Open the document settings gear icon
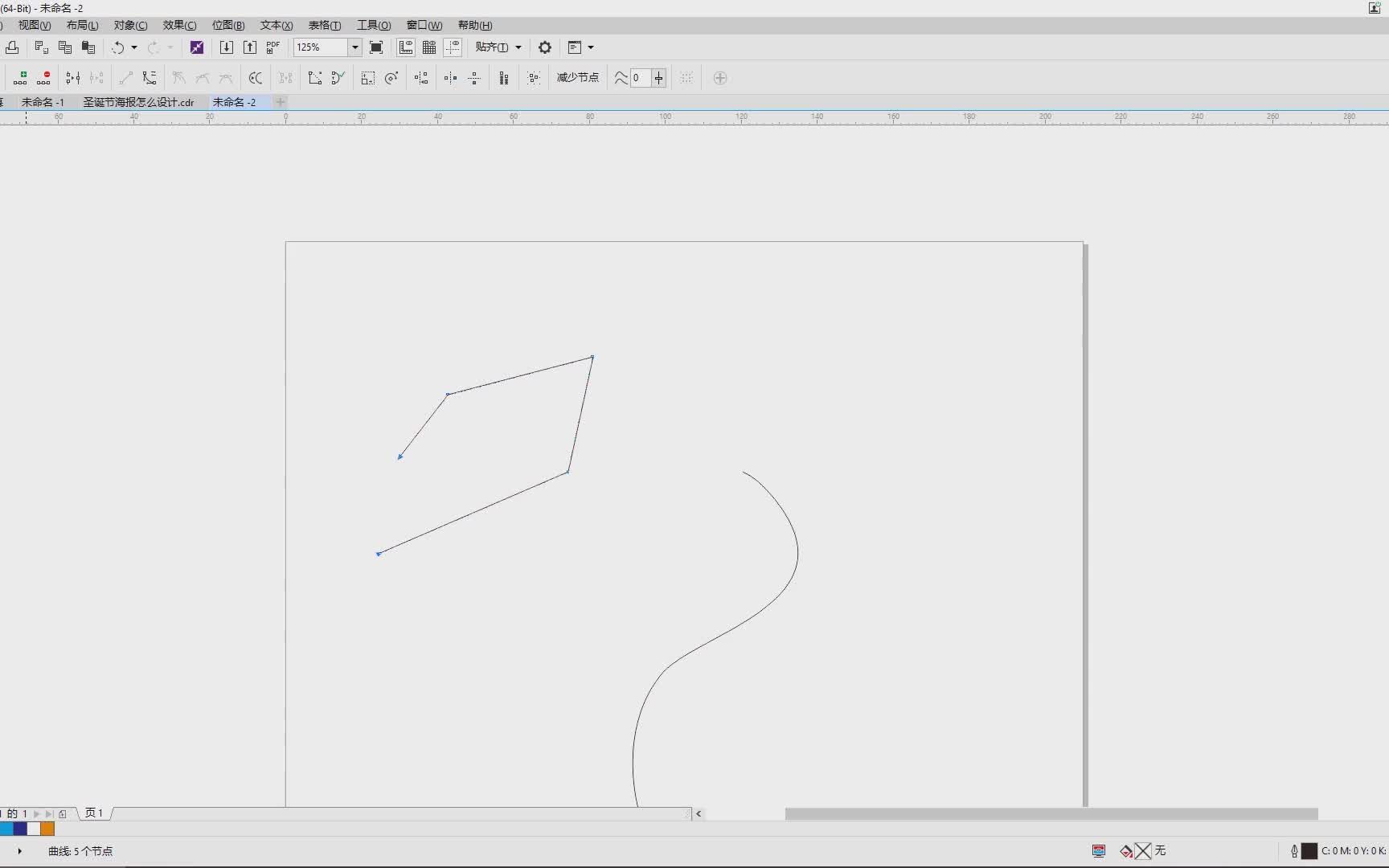Image resolution: width=1389 pixels, height=868 pixels. pos(545,47)
